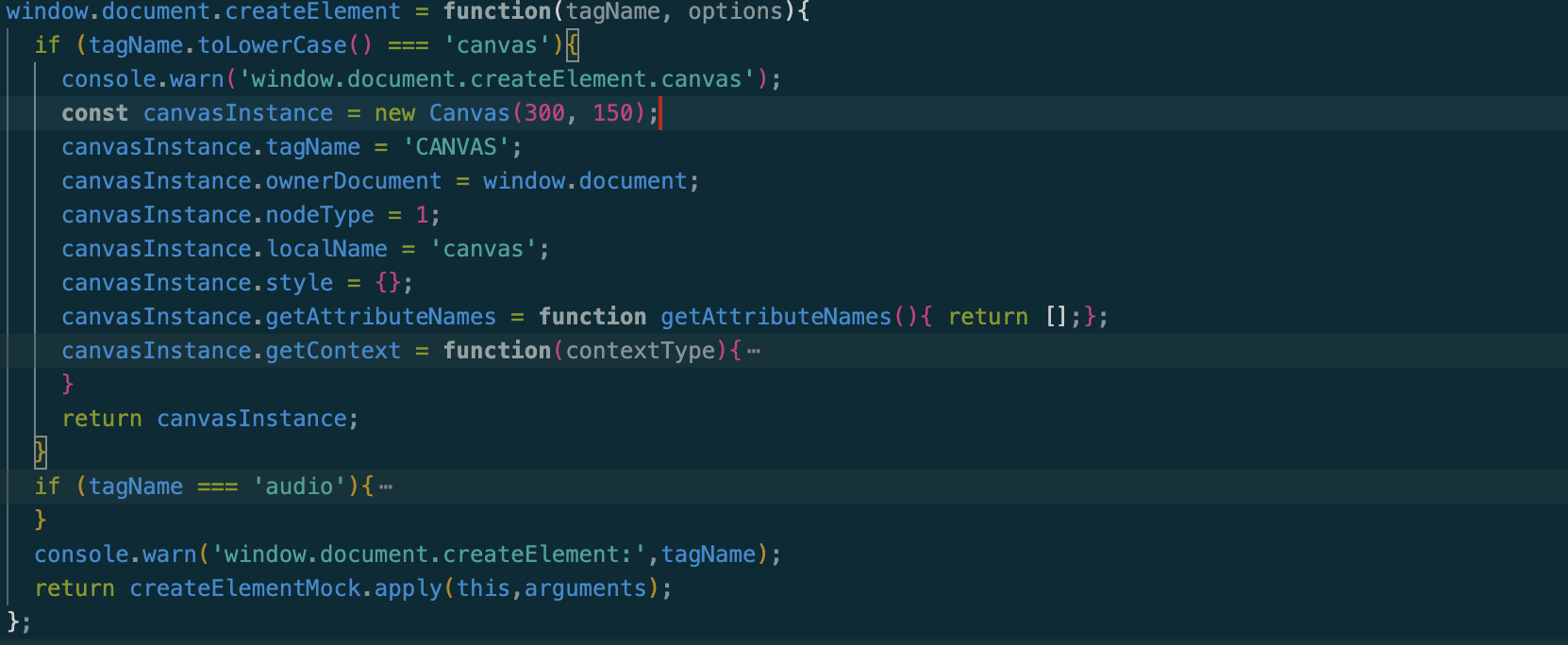Expand the folded getContext function ellipsis
Screen dimensions: 1568x645
[x=753, y=352]
